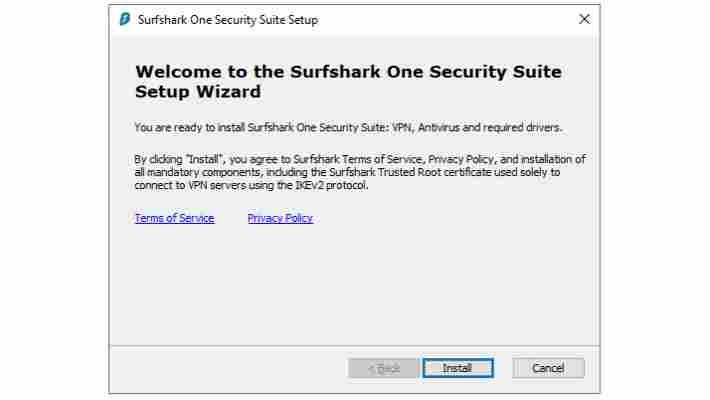
Task: Click empty title bar space before close button
Action: (446, 19)
